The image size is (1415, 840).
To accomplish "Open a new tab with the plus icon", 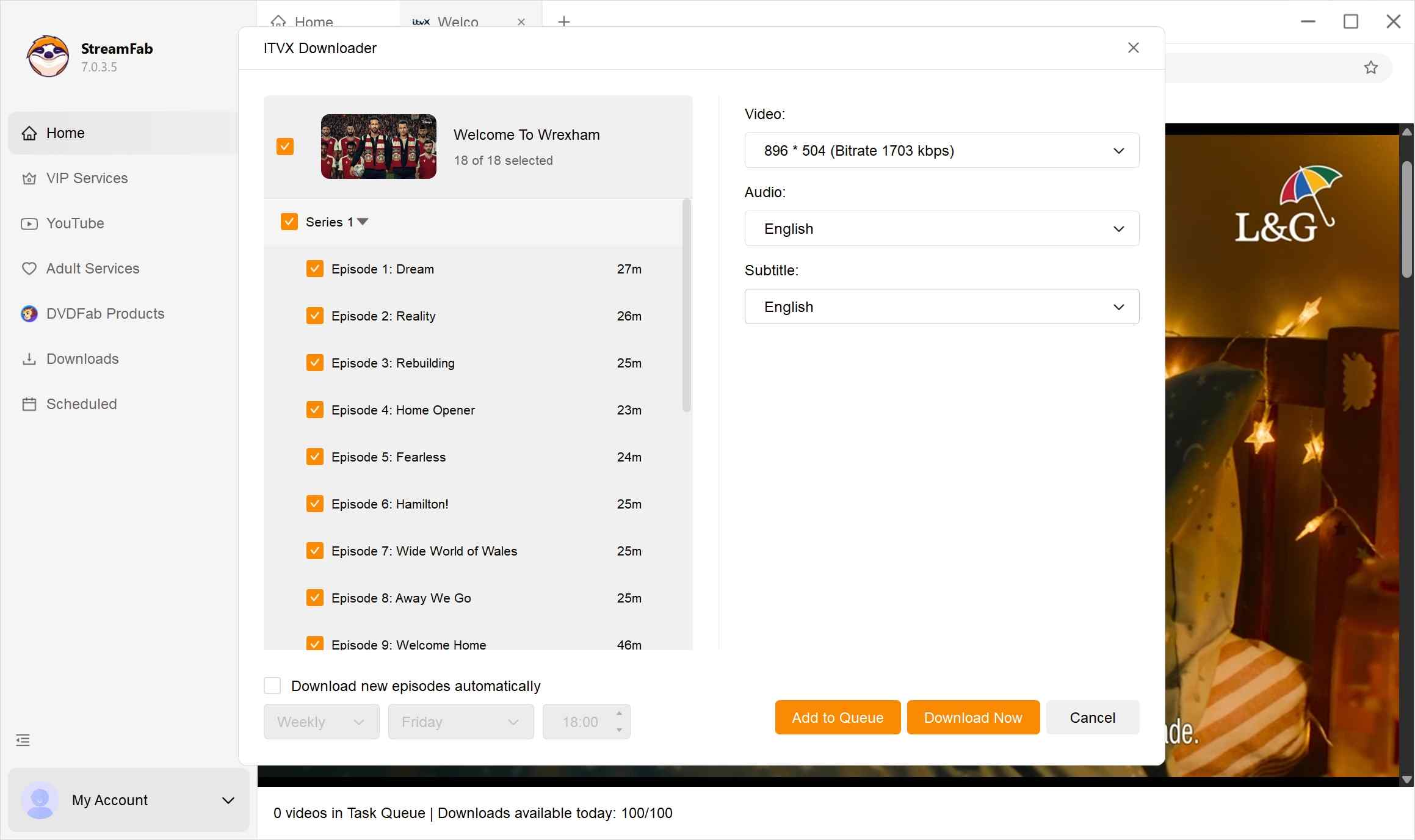I will (564, 21).
